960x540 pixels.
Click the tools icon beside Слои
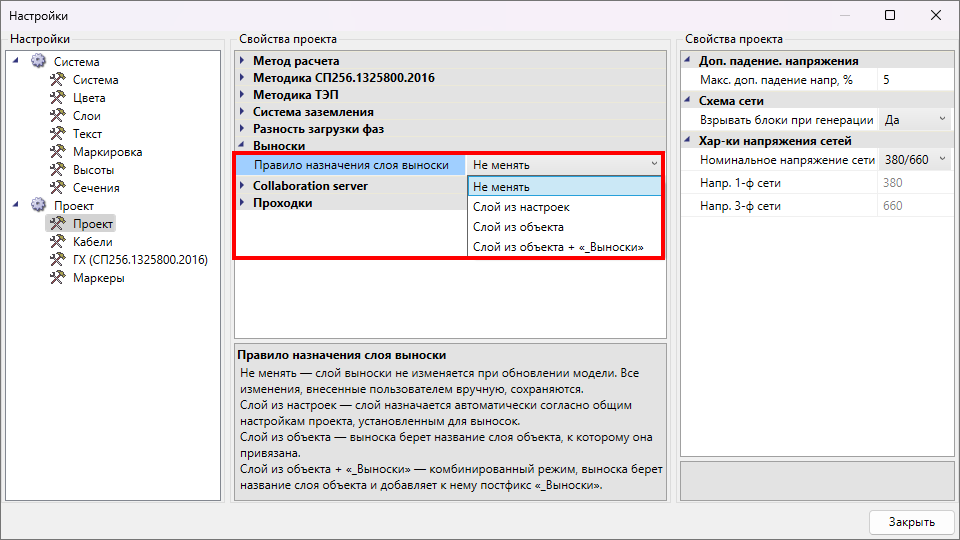58,115
